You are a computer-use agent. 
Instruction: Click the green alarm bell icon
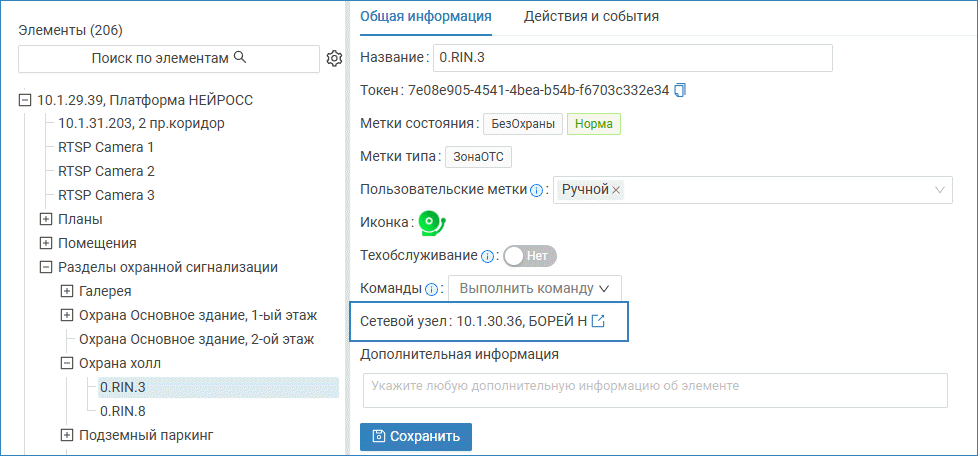(431, 222)
